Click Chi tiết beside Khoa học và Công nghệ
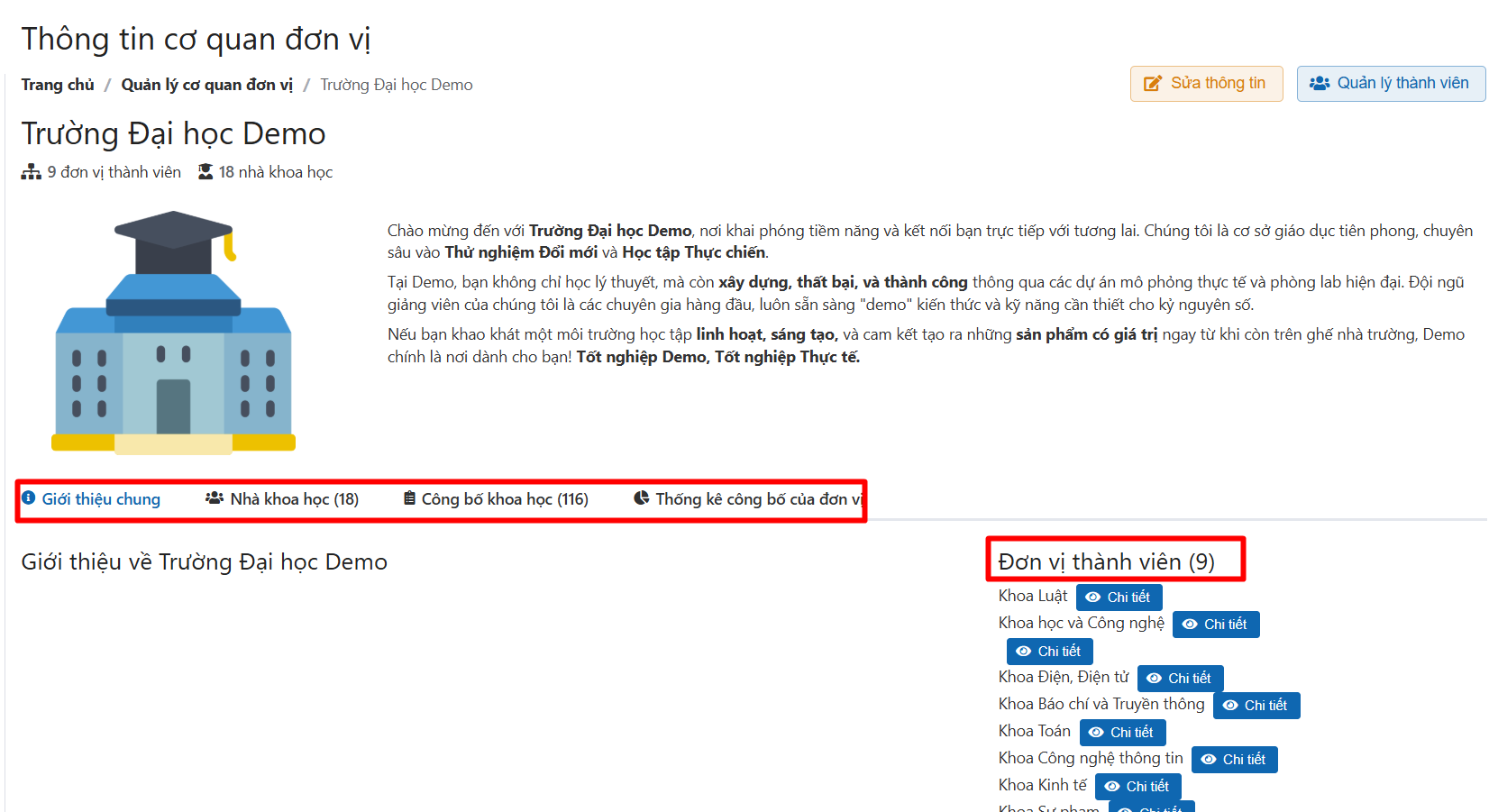1498x812 pixels. point(1215,625)
